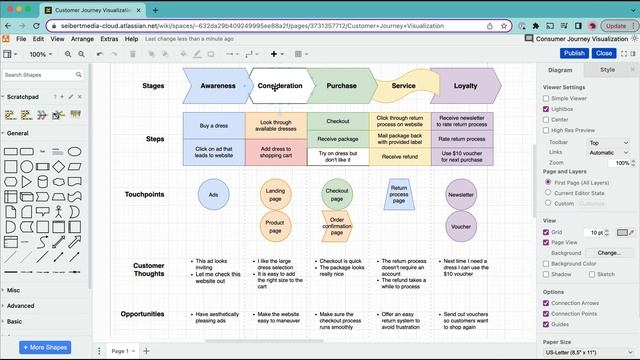The width and height of the screenshot is (640, 360).
Task: Open the insert plus dropdown
Action: click(x=277, y=54)
